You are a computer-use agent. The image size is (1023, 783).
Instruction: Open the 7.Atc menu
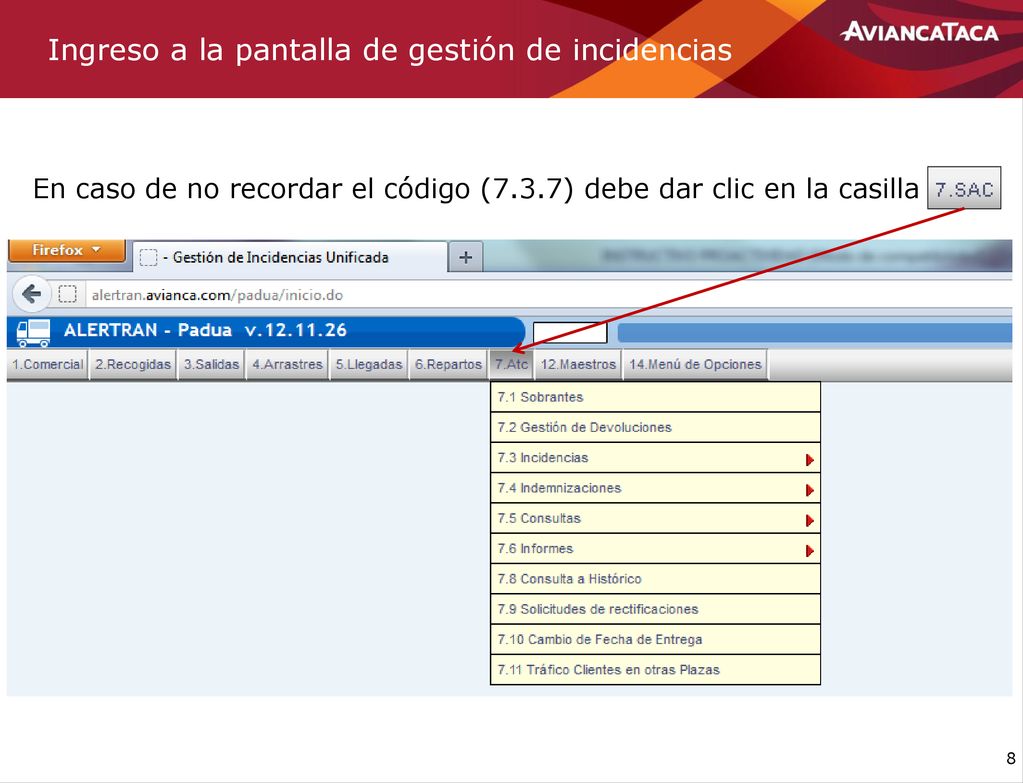click(511, 365)
